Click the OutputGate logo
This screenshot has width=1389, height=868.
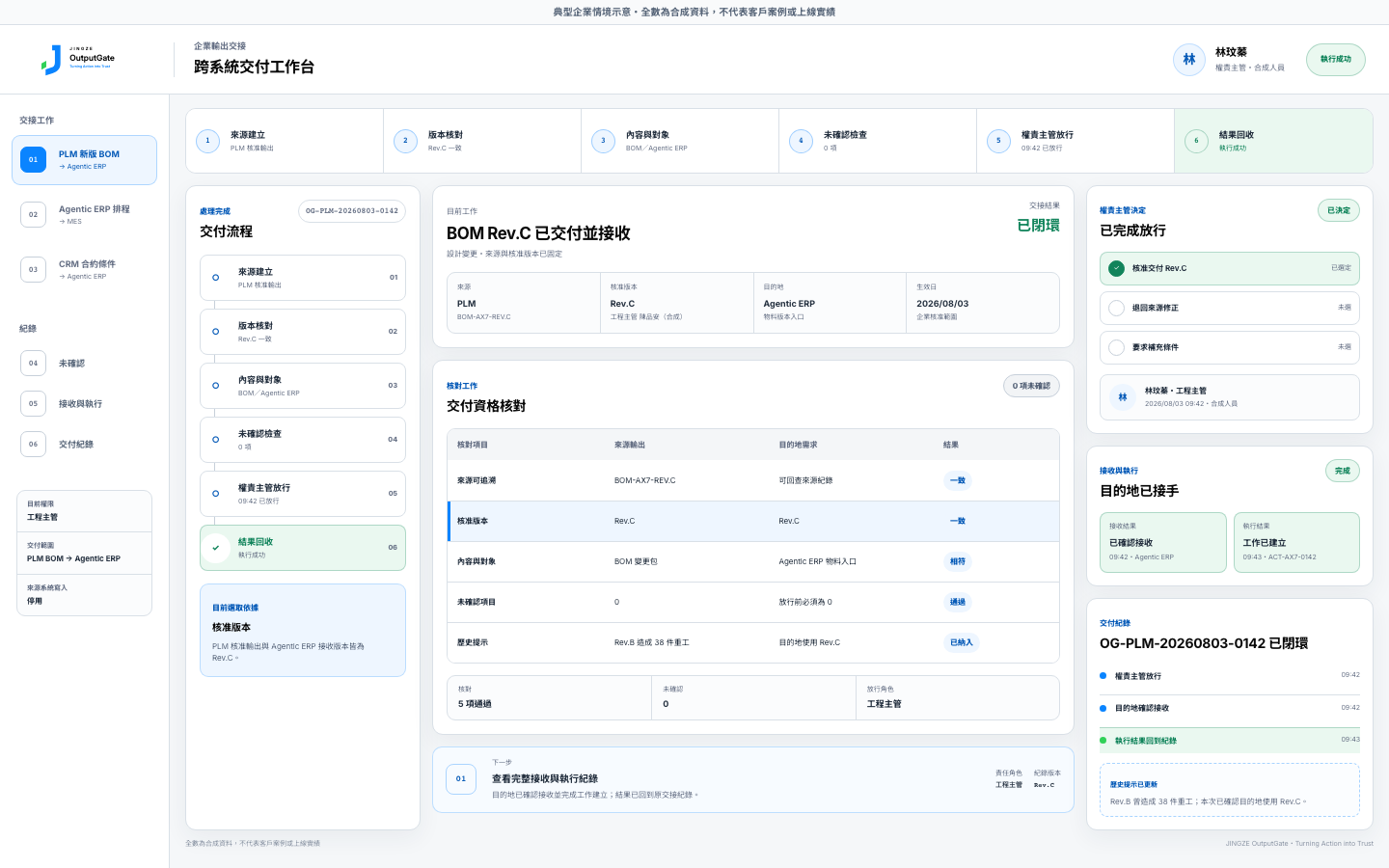(x=78, y=59)
